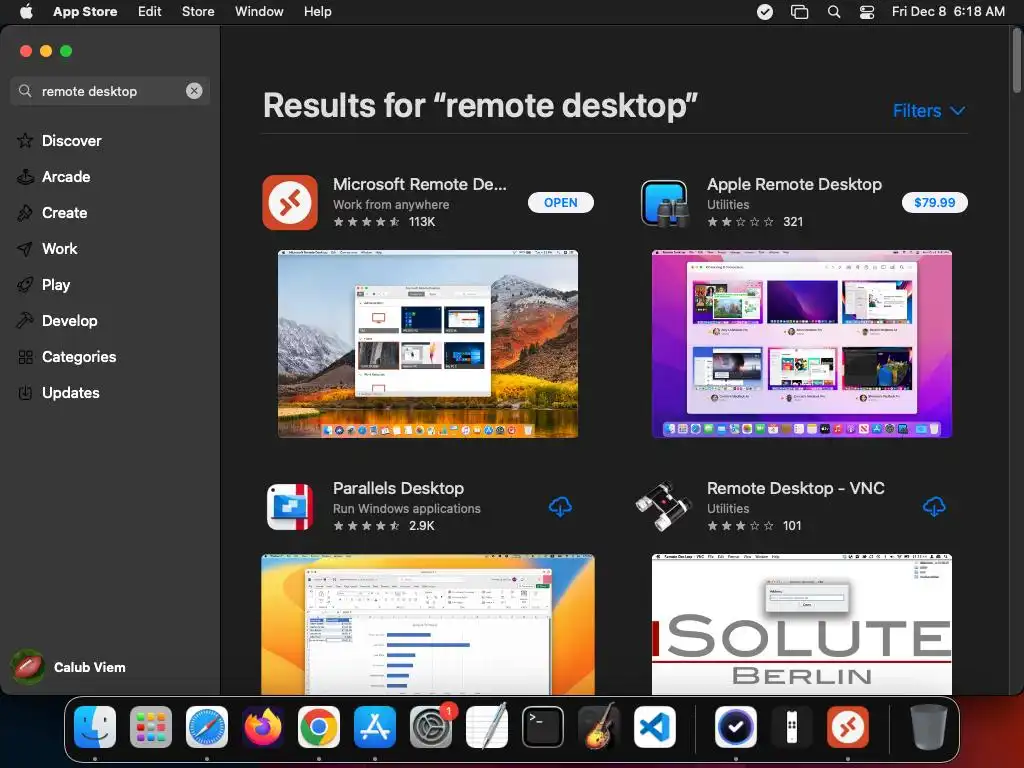The height and width of the screenshot is (768, 1024).
Task: Click Microsoft Remote Desktop's 113K rating count
Action: (x=422, y=221)
